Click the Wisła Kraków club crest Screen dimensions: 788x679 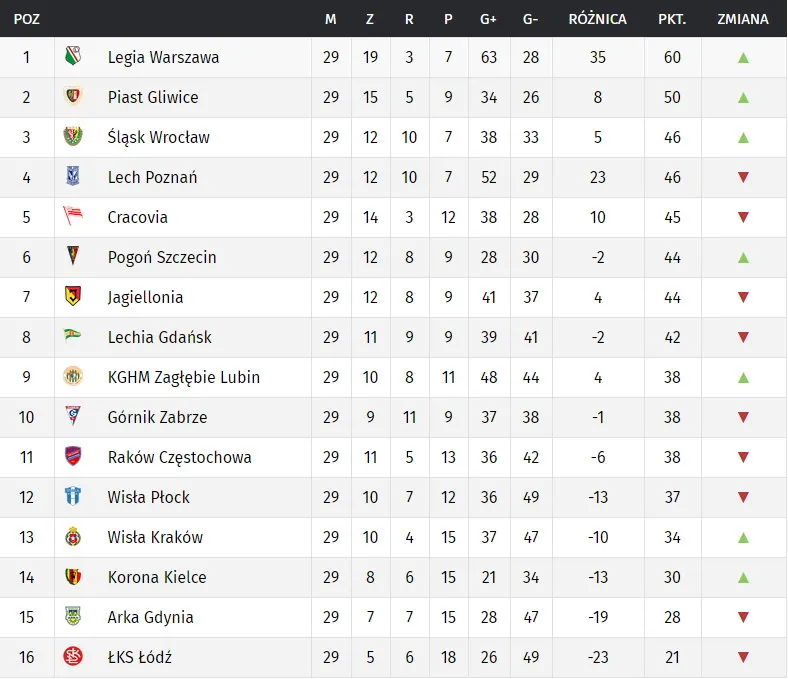click(x=72, y=537)
